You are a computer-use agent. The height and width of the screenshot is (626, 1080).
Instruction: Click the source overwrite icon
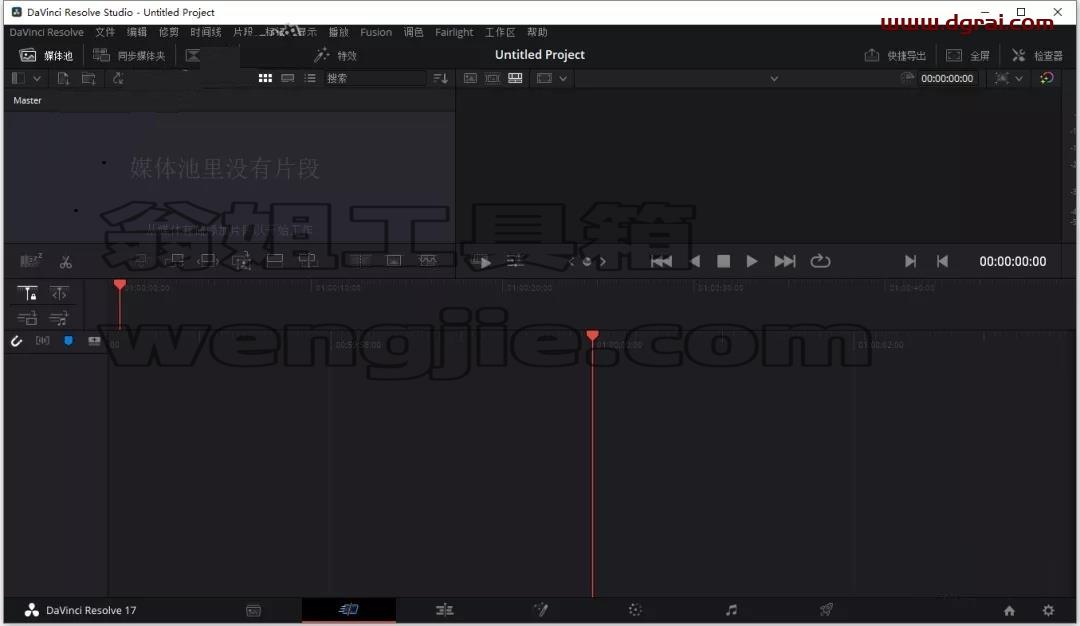pos(307,260)
